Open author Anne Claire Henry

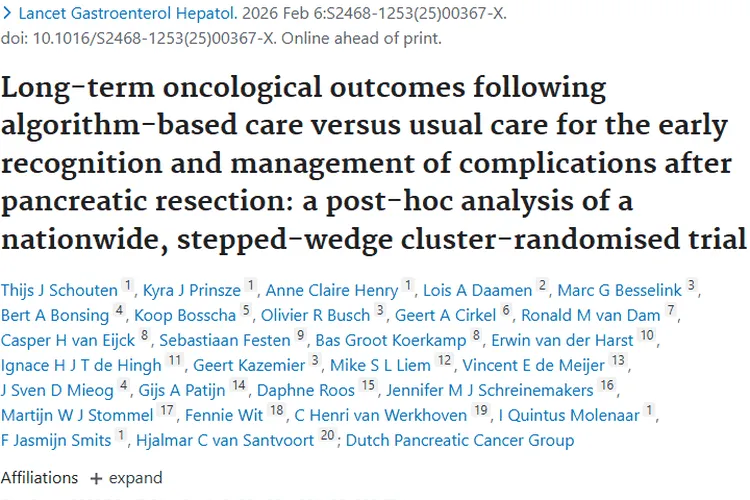[331, 291]
